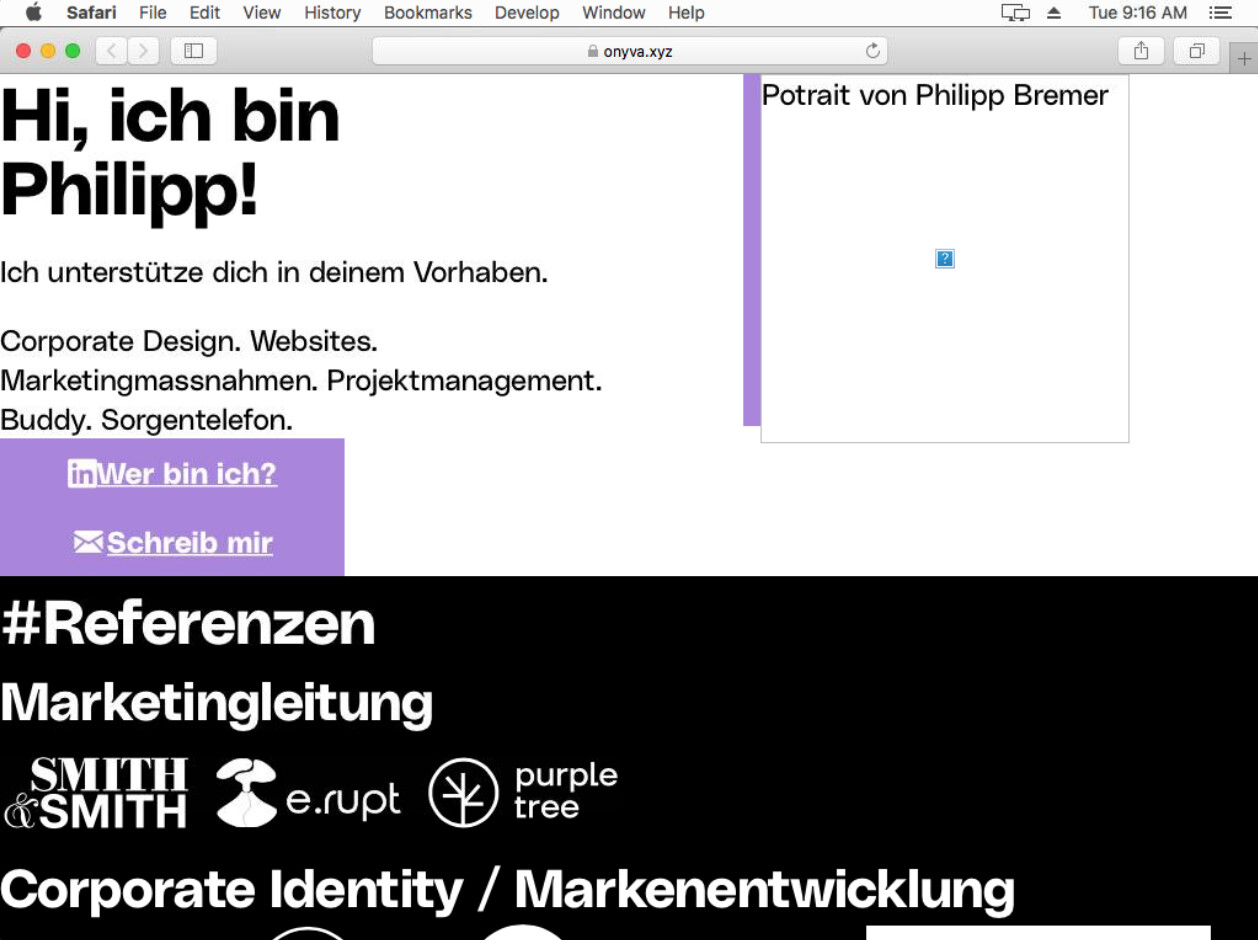Open the Bookmarks menu
The image size is (1258, 940).
(x=428, y=13)
